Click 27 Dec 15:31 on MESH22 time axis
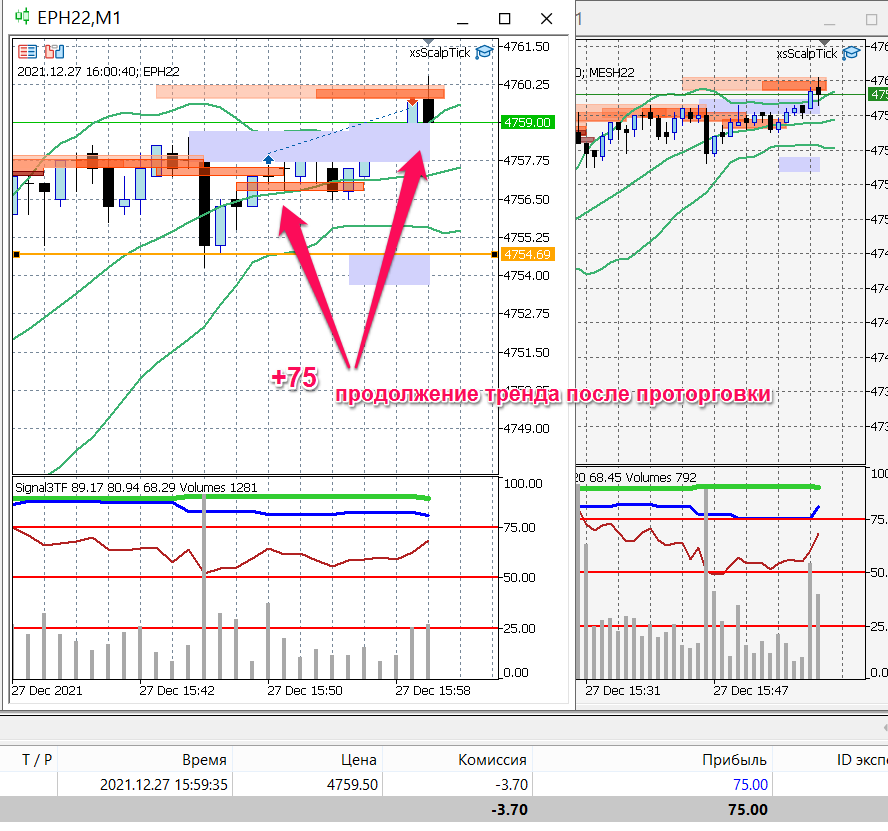 click(x=622, y=691)
